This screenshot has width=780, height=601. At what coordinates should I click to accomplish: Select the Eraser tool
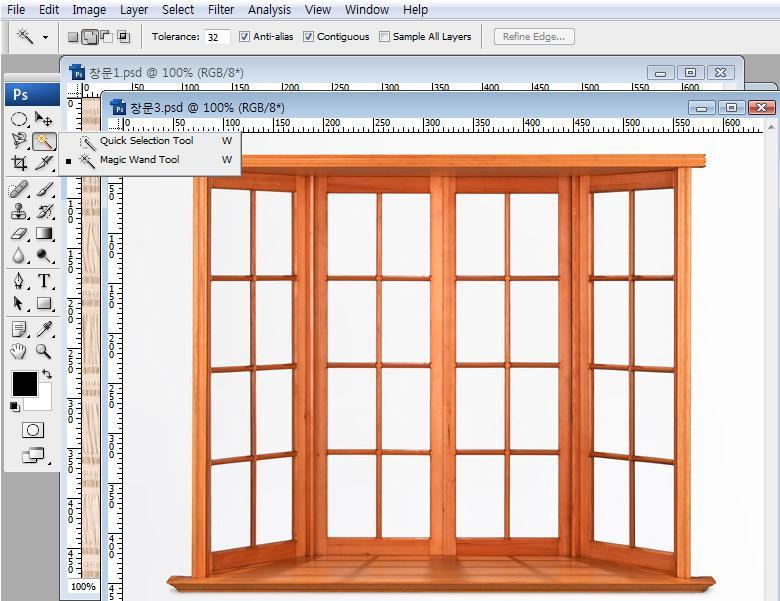tap(19, 234)
